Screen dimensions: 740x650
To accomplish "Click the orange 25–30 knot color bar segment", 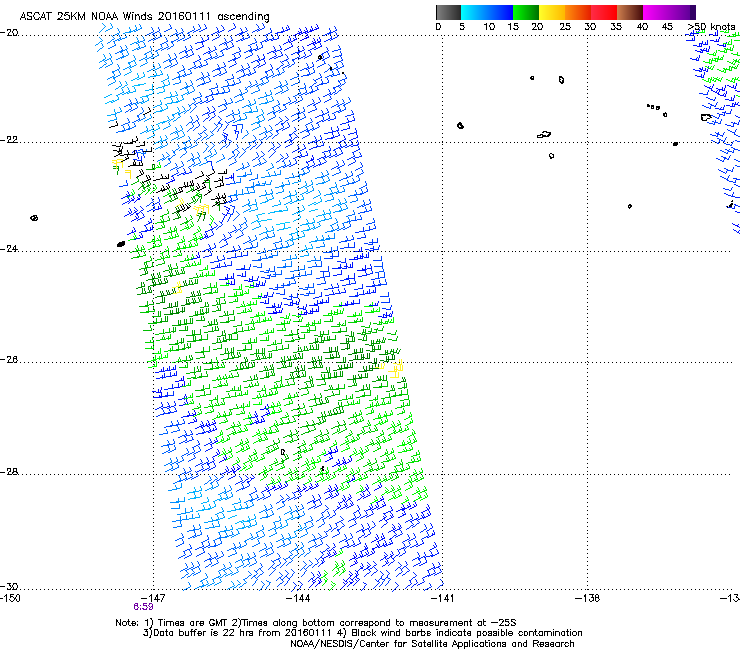I will coord(578,12).
